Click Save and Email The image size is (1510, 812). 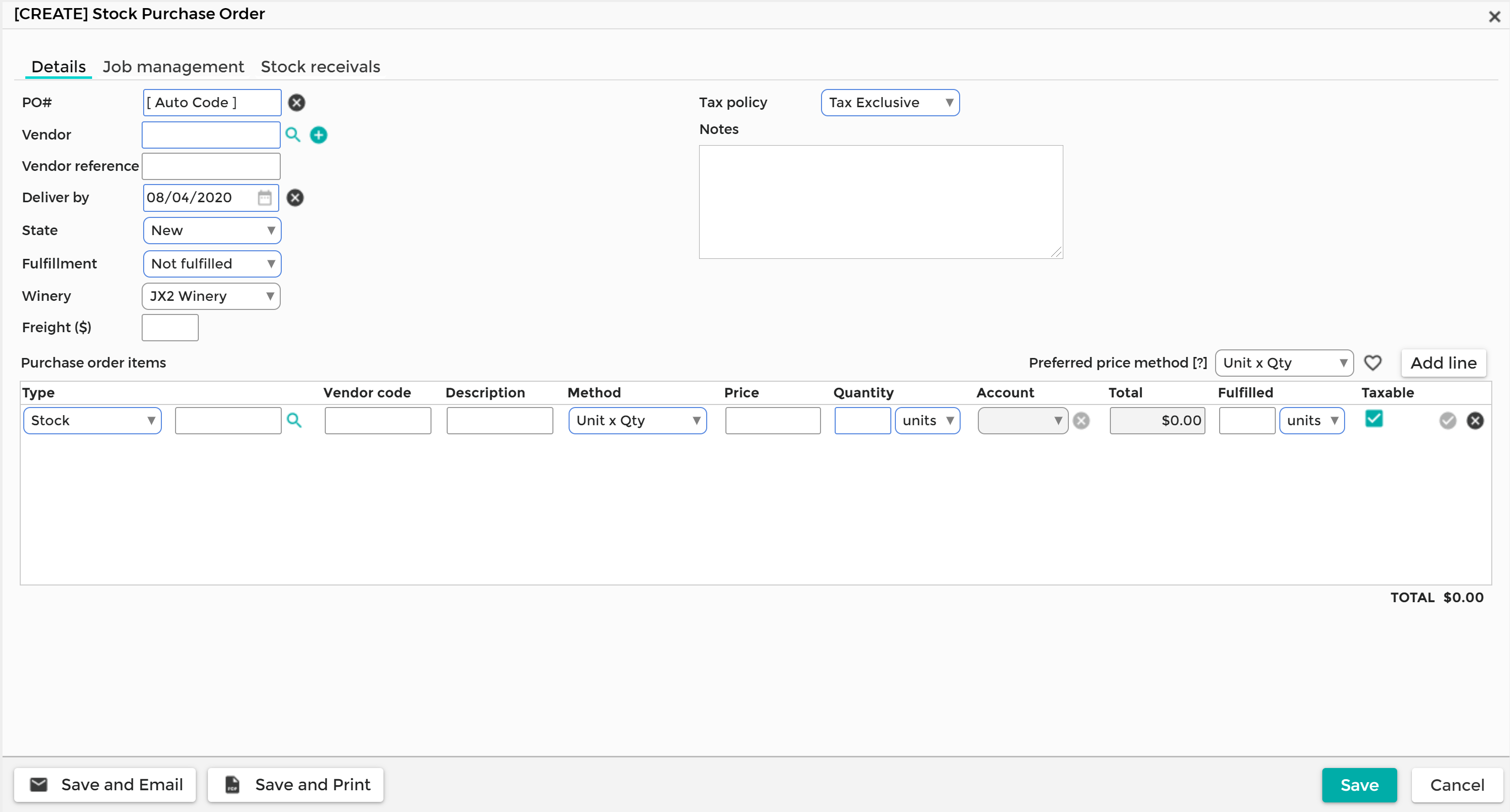pyautogui.click(x=106, y=785)
